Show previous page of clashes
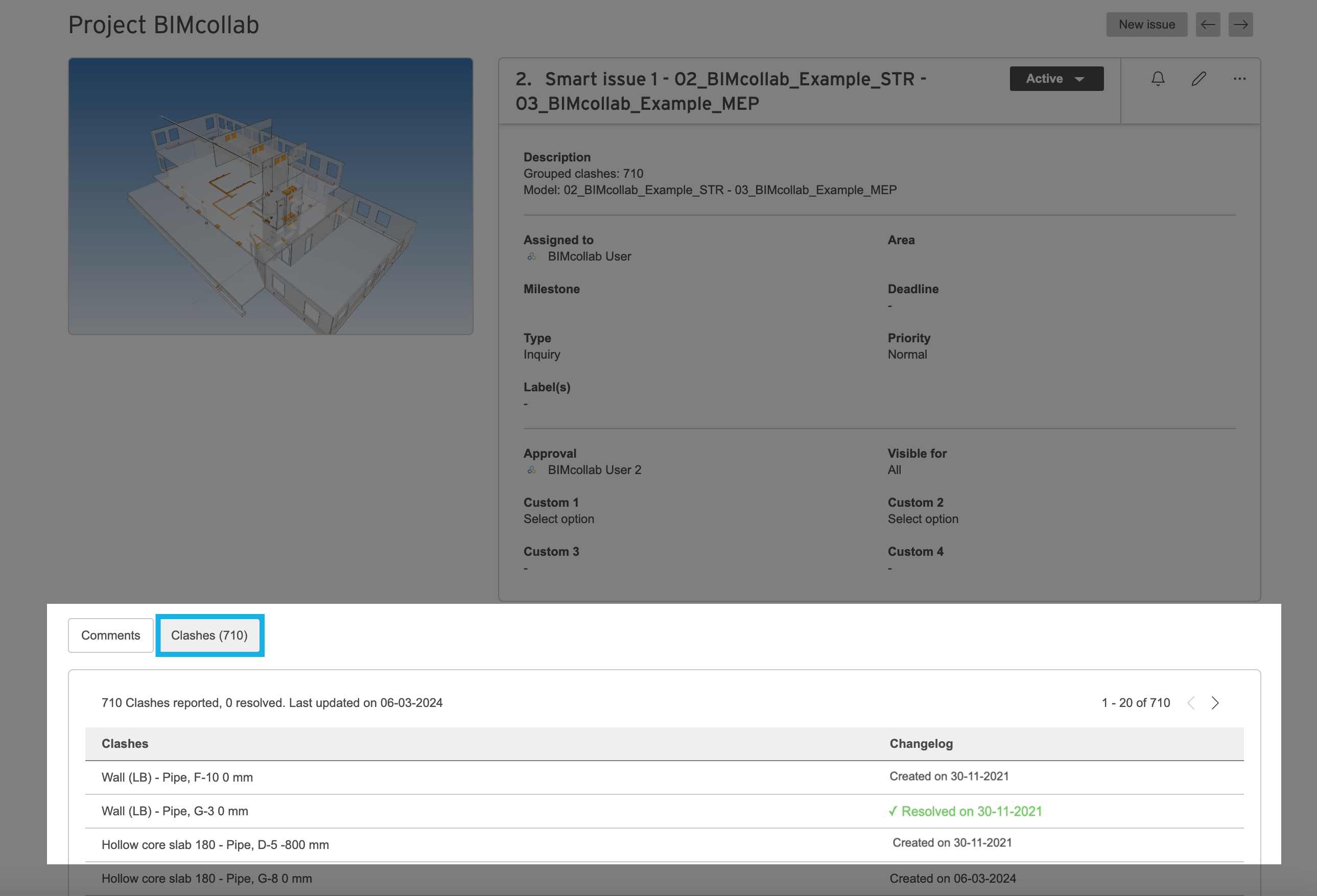Image resolution: width=1317 pixels, height=896 pixels. [1191, 703]
